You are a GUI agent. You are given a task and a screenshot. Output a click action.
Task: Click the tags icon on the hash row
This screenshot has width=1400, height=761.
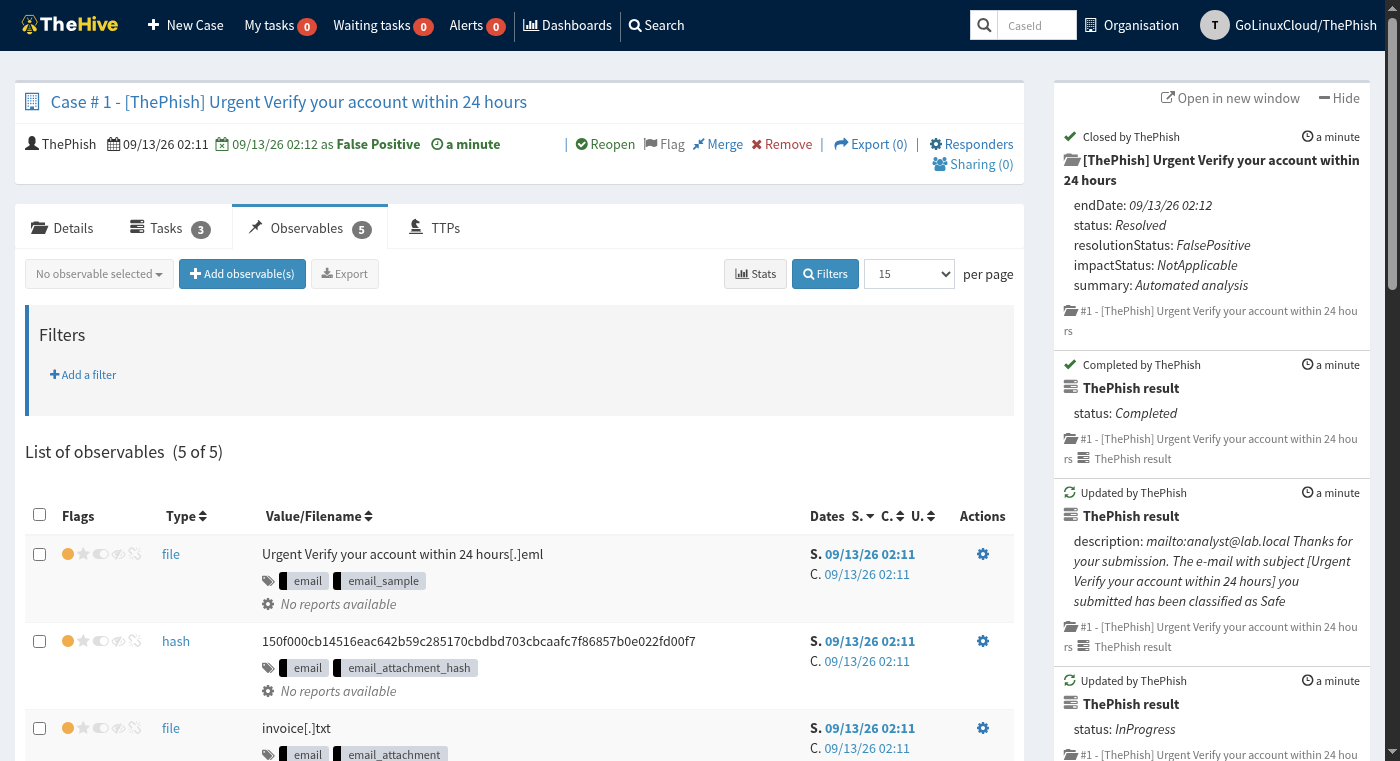coord(268,668)
